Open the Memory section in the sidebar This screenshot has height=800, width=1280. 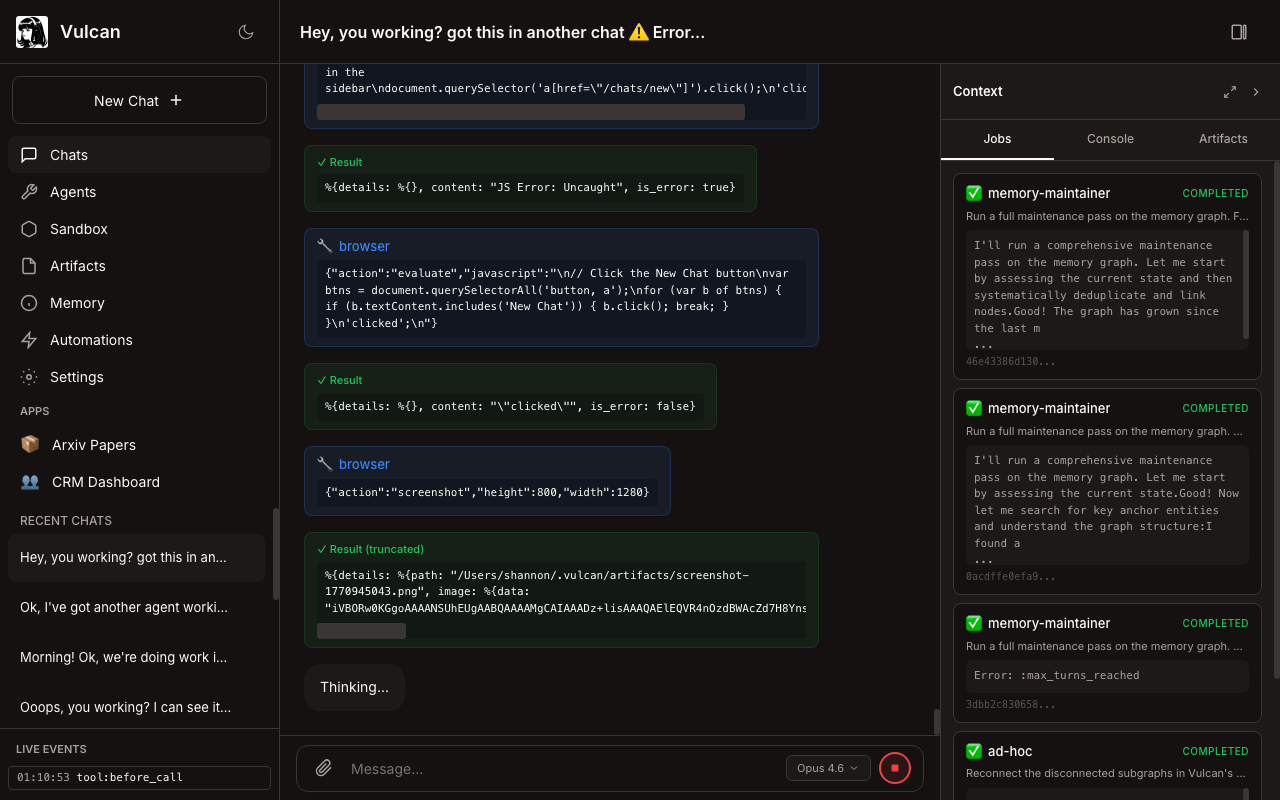[x=77, y=303]
